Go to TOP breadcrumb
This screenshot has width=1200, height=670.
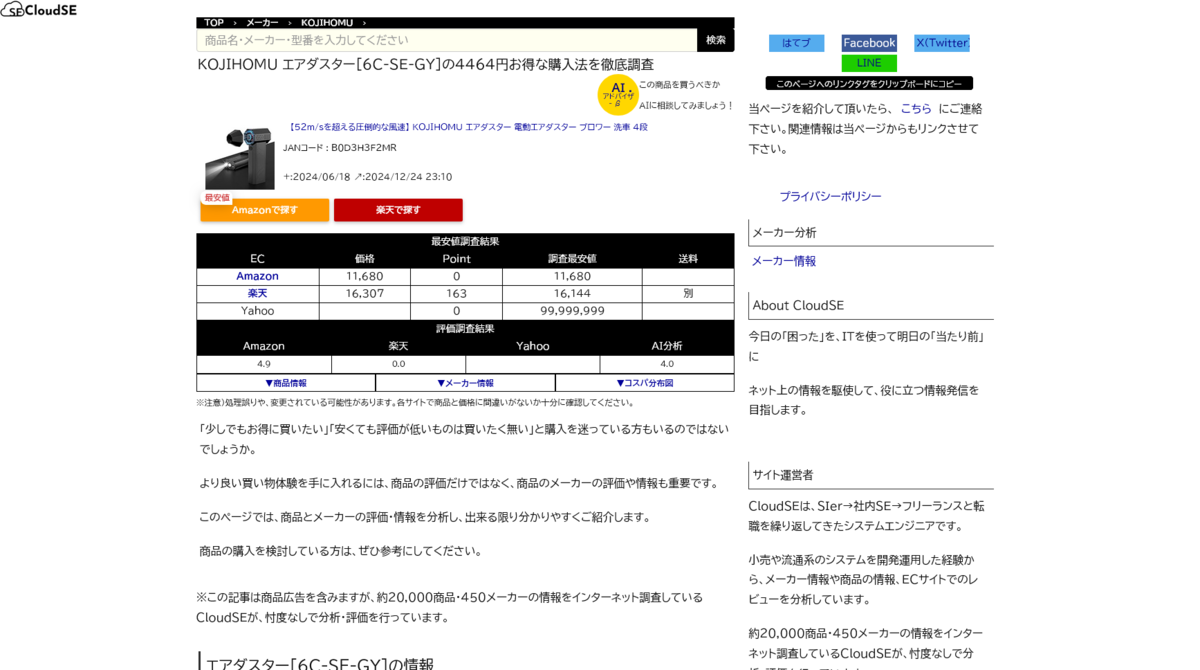(x=214, y=22)
